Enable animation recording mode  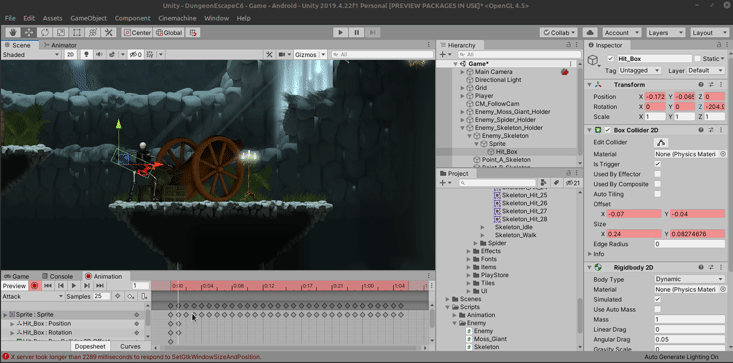coord(34,285)
